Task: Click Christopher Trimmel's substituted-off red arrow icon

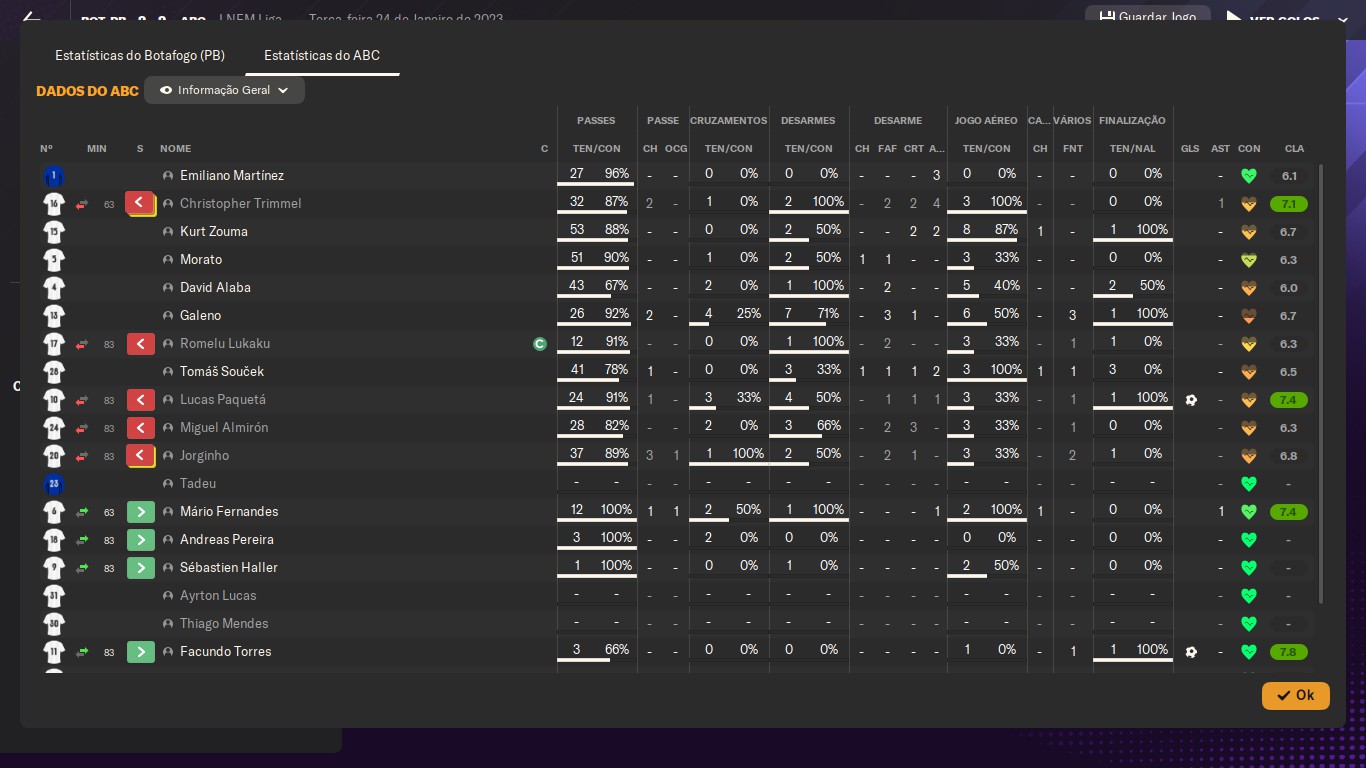Action: pos(140,204)
